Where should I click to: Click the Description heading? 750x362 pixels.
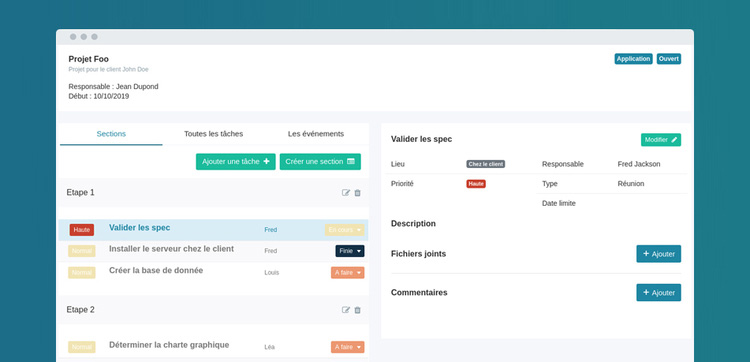(413, 223)
